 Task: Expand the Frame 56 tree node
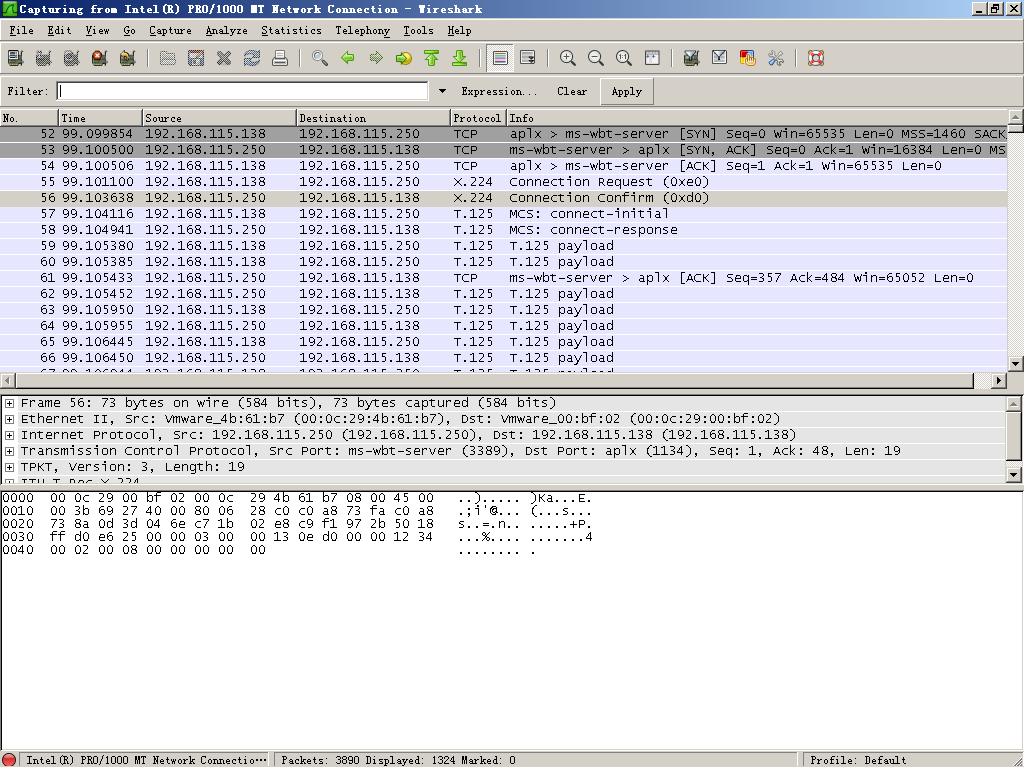tap(9, 403)
